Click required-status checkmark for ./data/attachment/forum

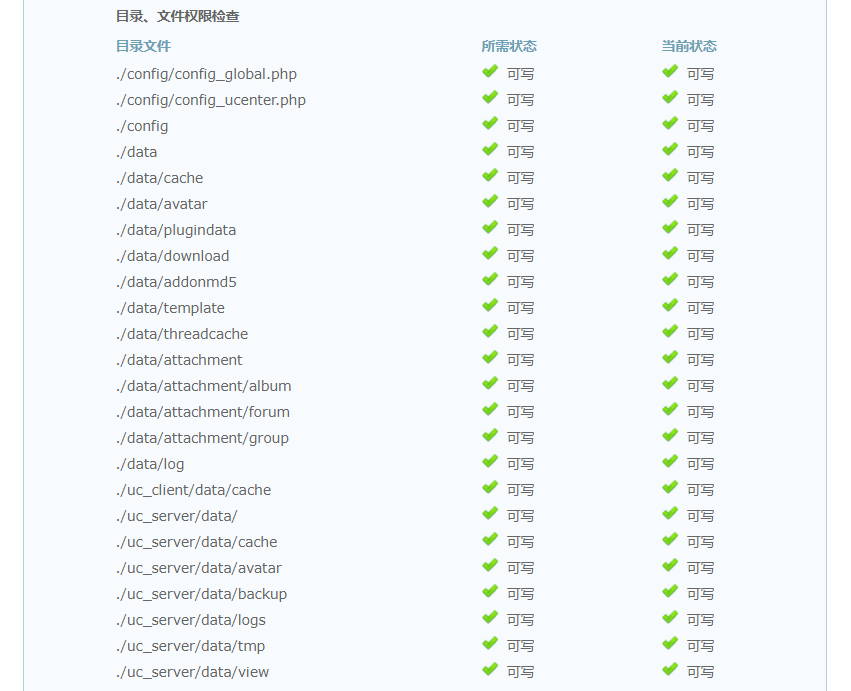tap(490, 410)
